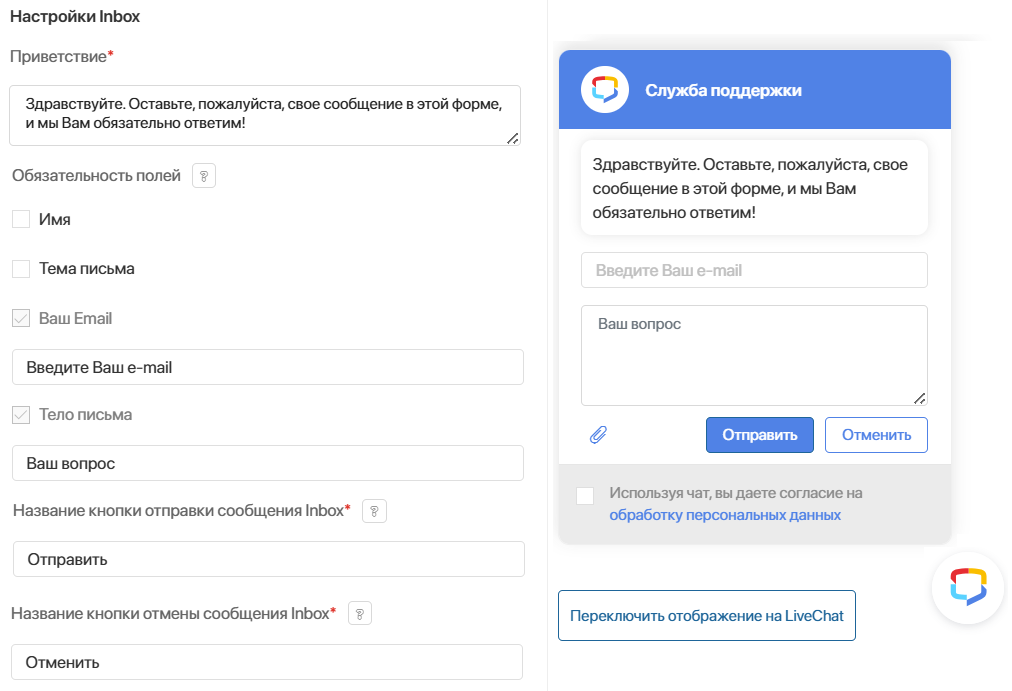Focus the Приветствие greeting text area
Screen dimensions: 1012x691
click(x=265, y=115)
